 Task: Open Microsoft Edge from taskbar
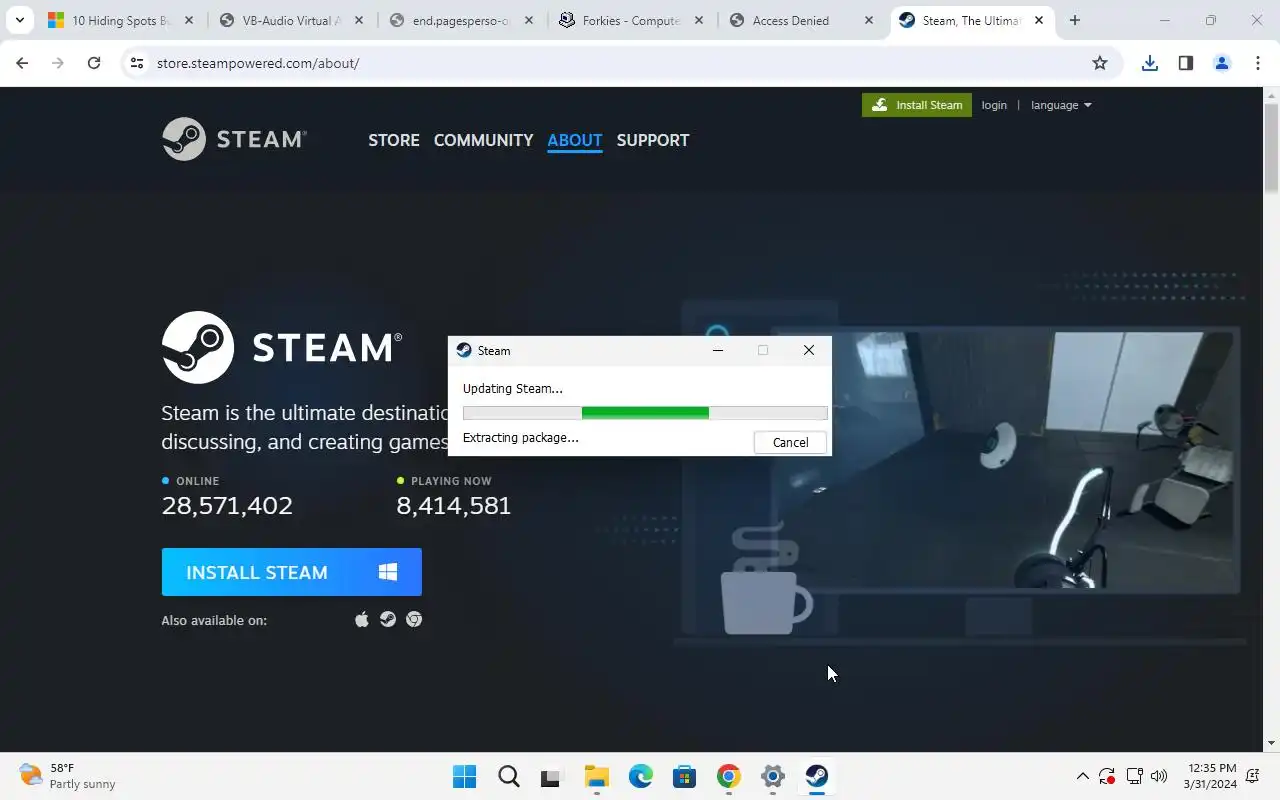tap(641, 776)
